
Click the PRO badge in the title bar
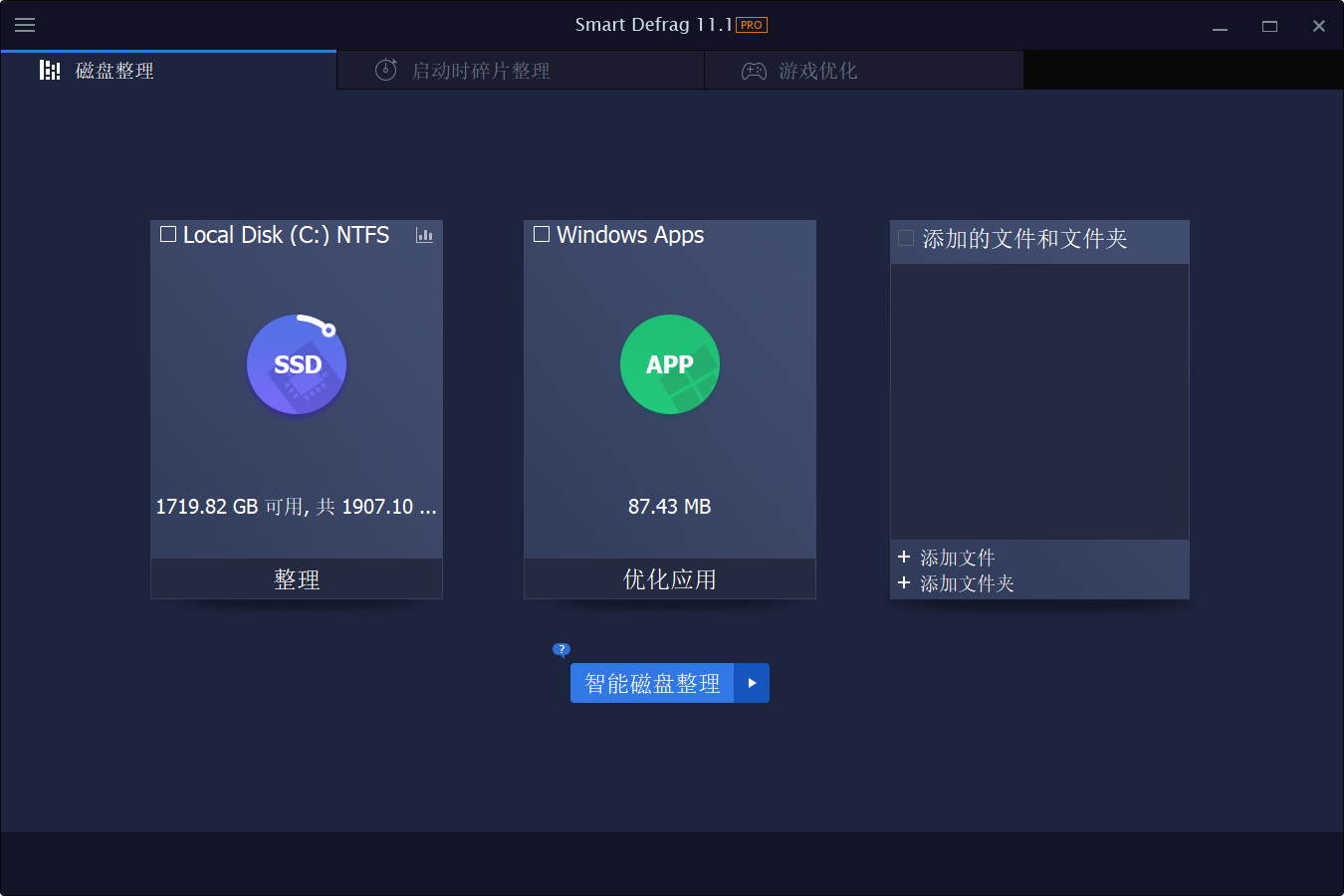[x=750, y=25]
